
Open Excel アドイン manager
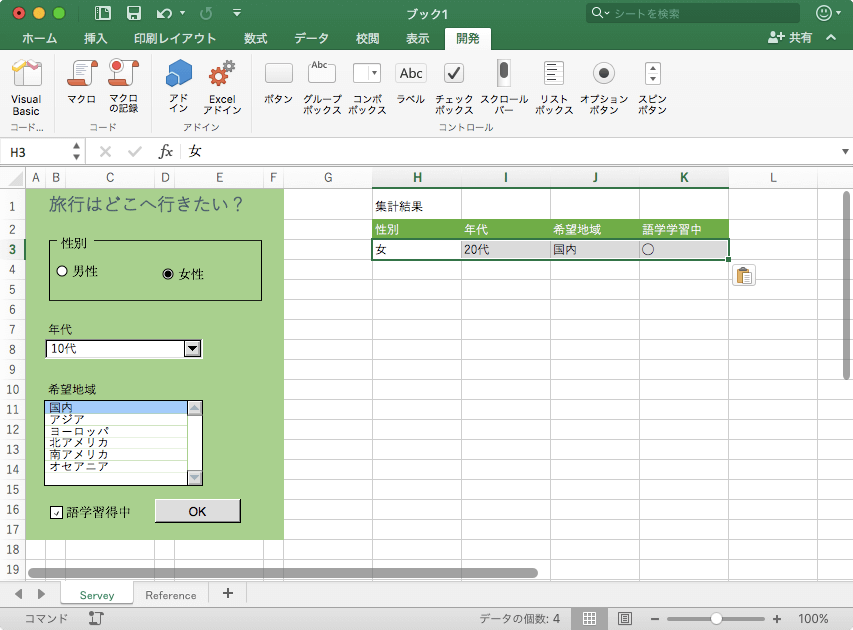[x=222, y=87]
